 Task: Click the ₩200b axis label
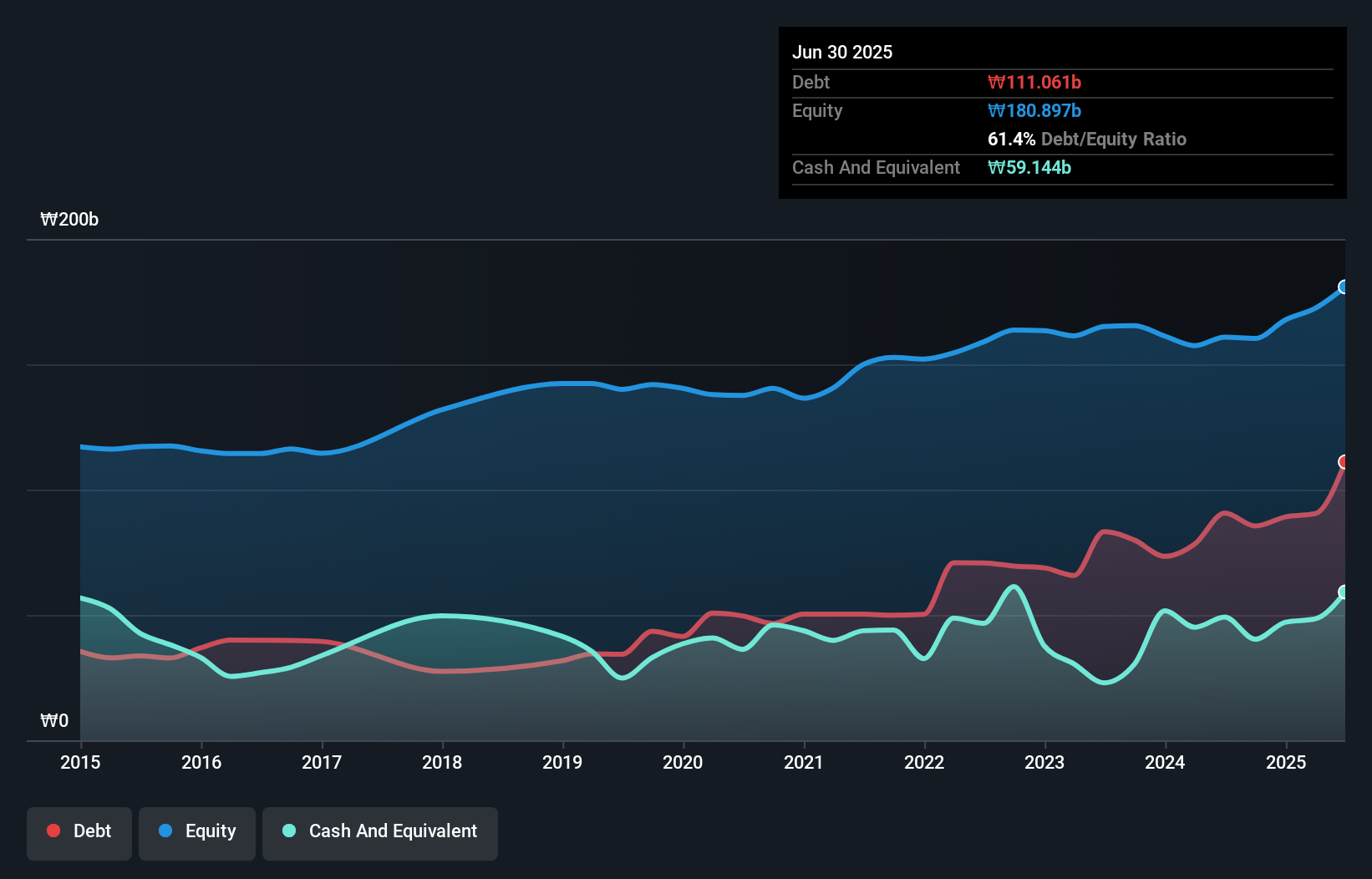coord(70,220)
